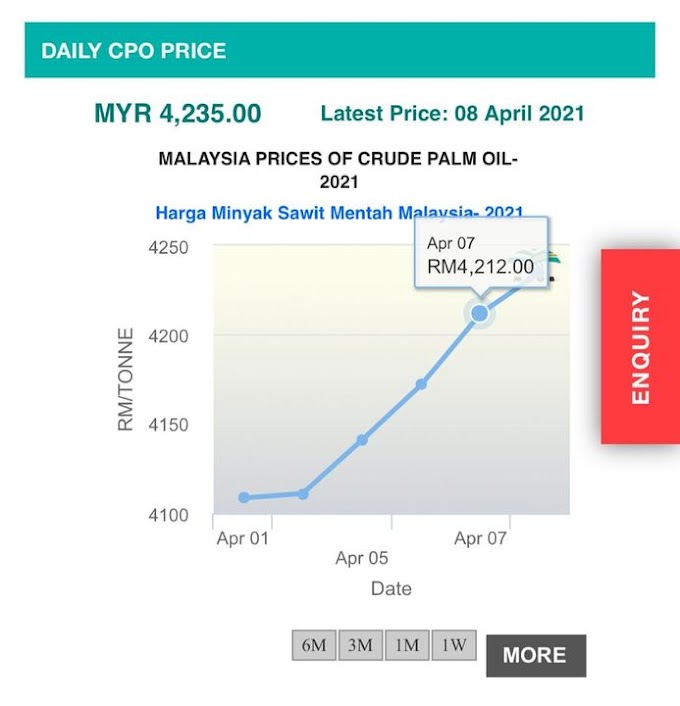Click the 4200 y-axis label
Image resolution: width=680 pixels, height=706 pixels.
168,336
